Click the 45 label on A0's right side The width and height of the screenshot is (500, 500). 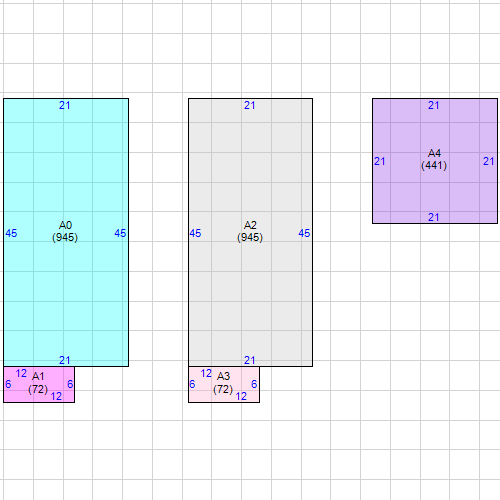tap(120, 233)
